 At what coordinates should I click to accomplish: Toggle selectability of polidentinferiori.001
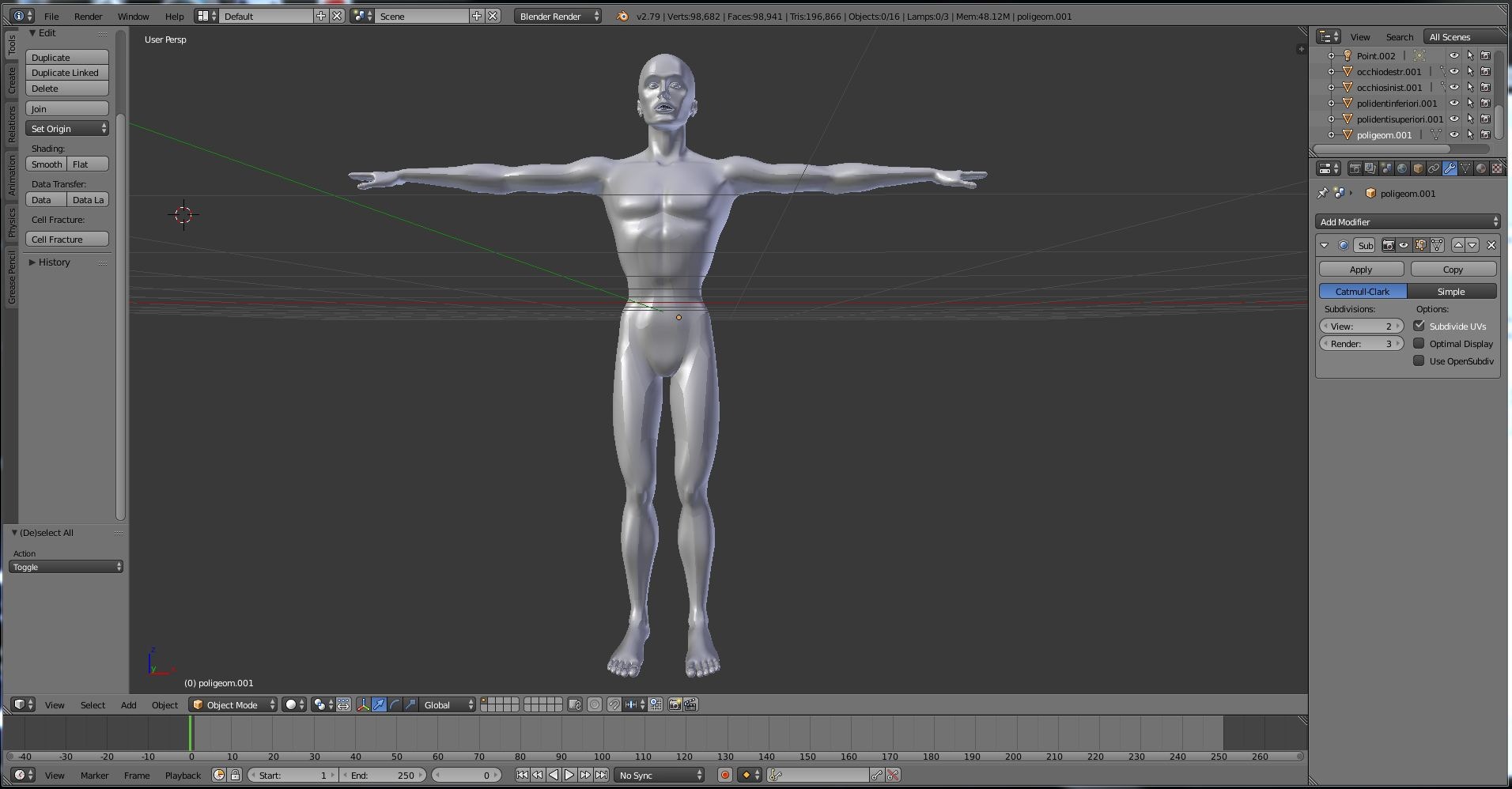pos(1470,103)
